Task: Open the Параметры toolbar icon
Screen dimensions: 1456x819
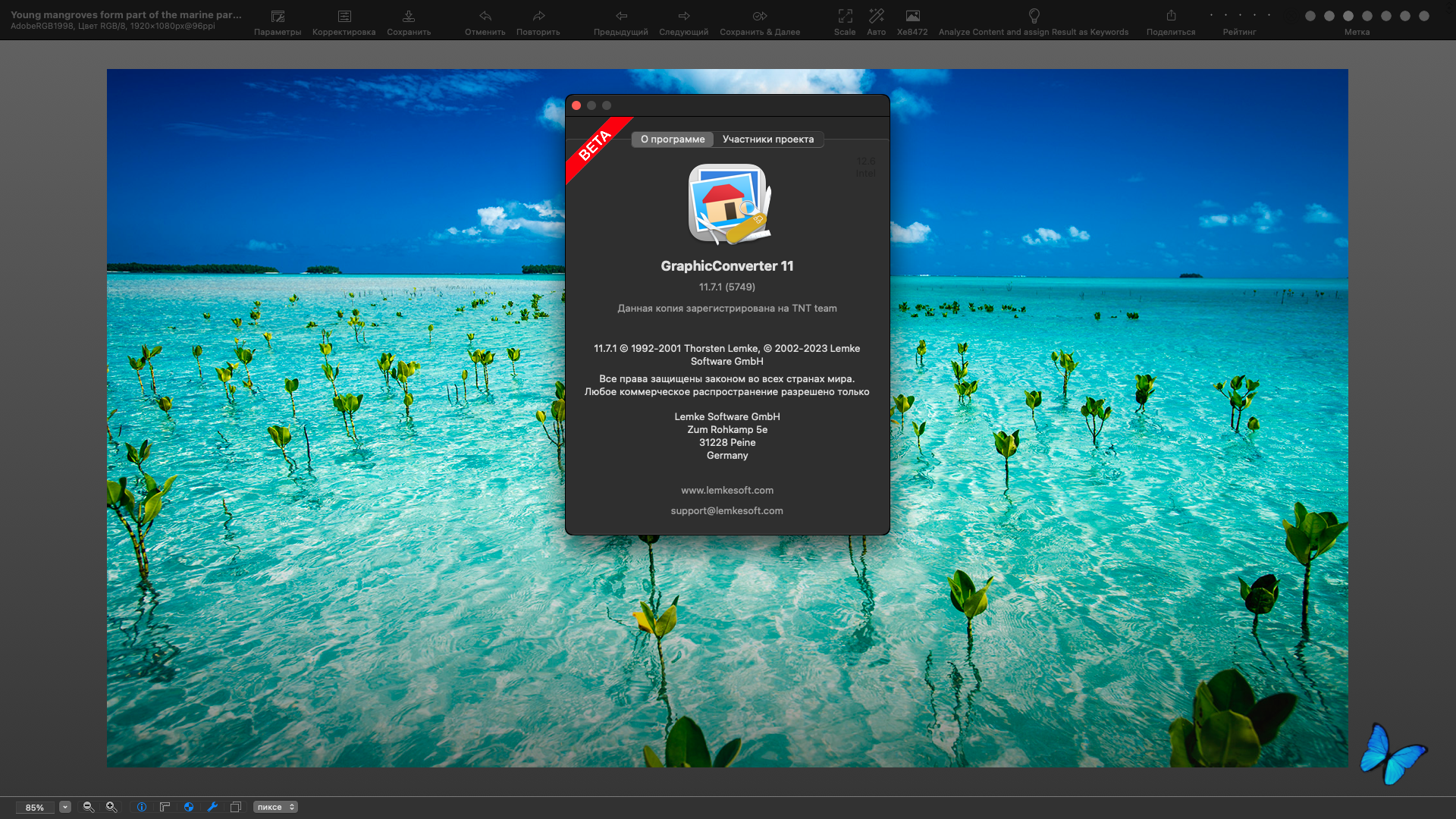Action: (278, 17)
